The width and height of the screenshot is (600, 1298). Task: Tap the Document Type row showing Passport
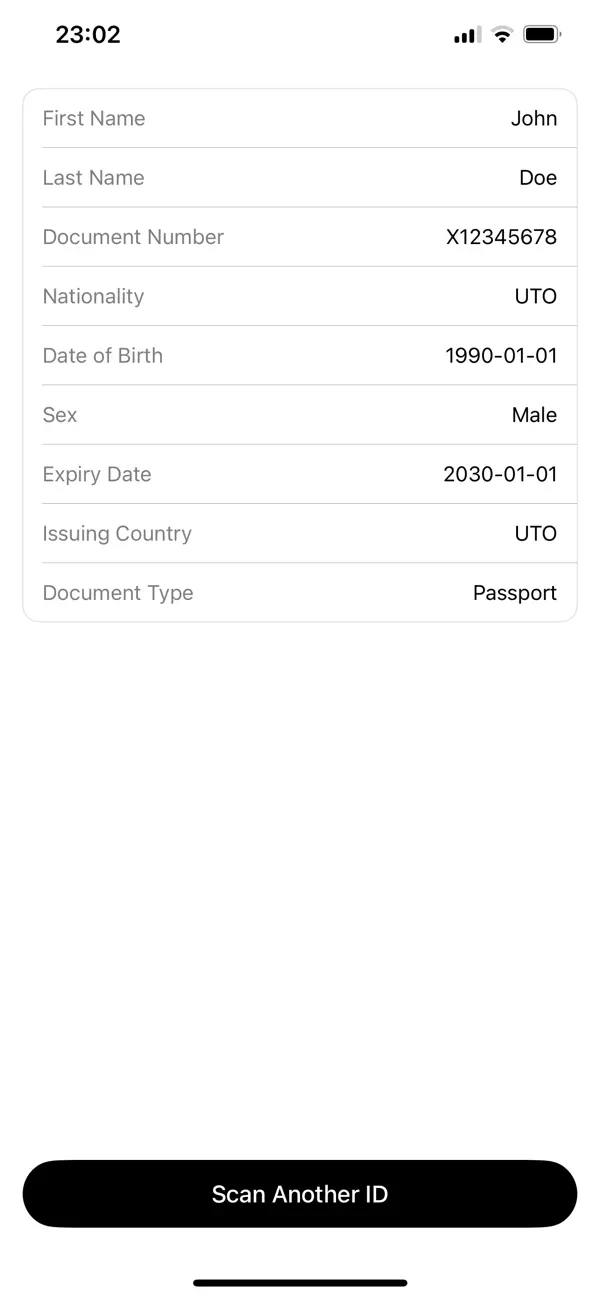coord(300,592)
